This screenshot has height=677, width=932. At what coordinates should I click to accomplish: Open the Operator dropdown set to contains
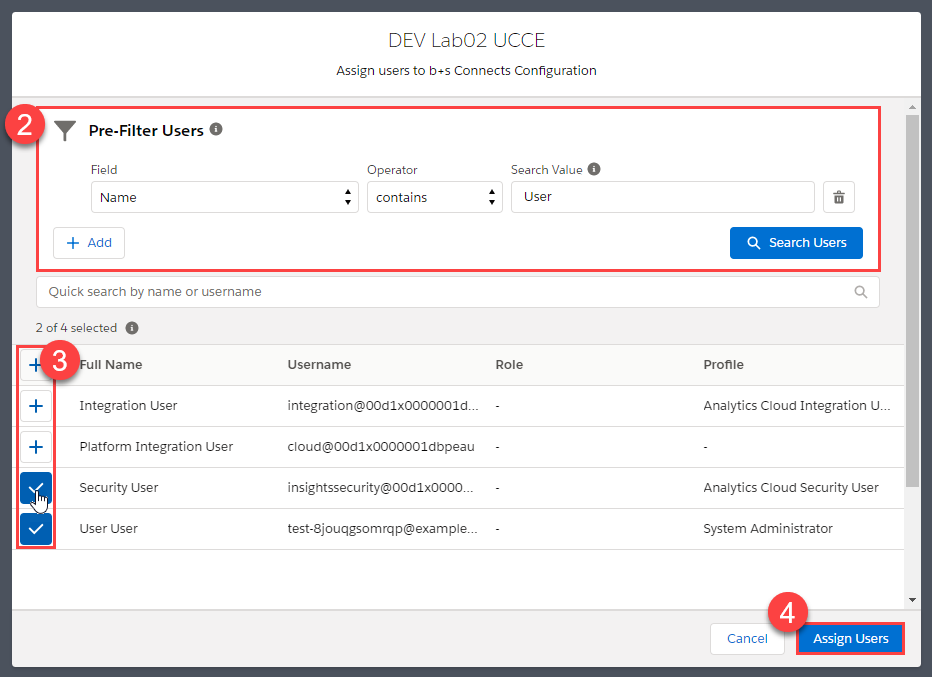point(434,197)
